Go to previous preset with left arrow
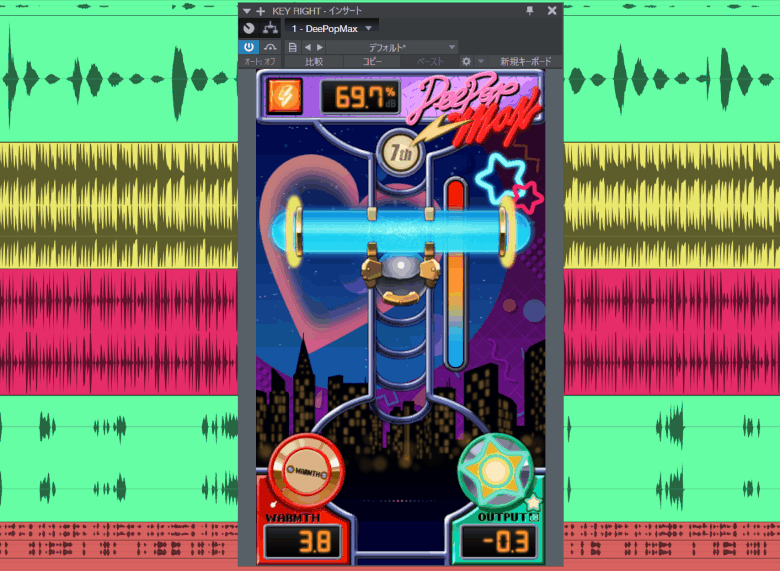Screen dimensions: 780x571 [307, 47]
